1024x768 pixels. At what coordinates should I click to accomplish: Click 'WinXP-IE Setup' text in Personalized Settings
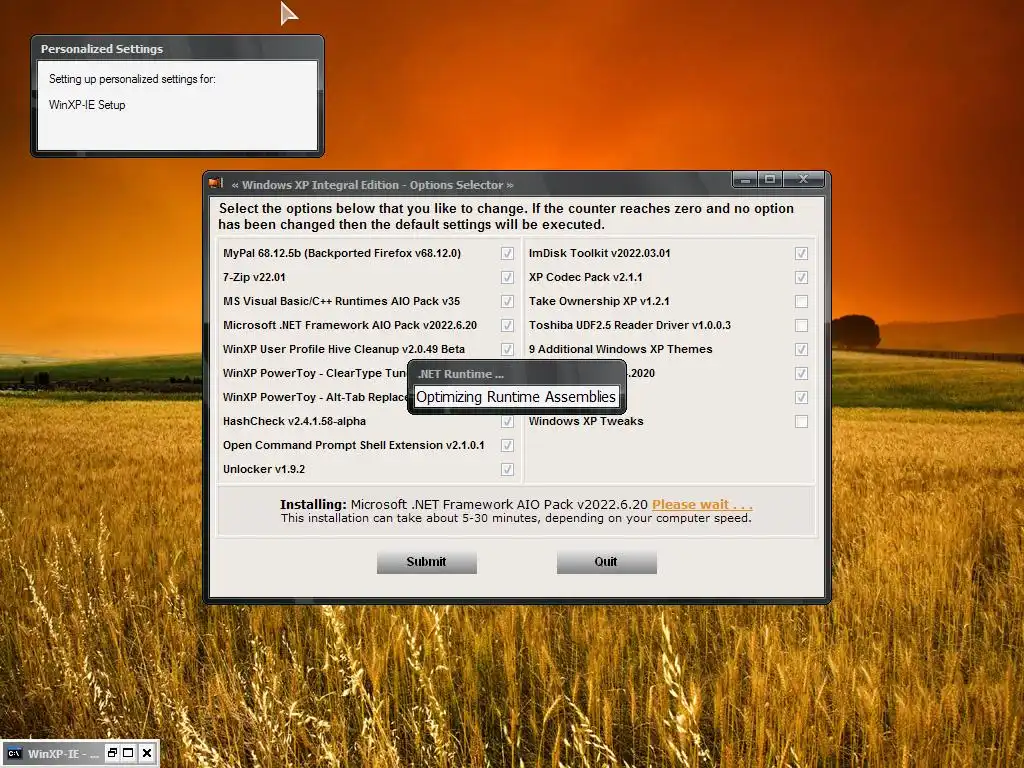pyautogui.click(x=87, y=105)
